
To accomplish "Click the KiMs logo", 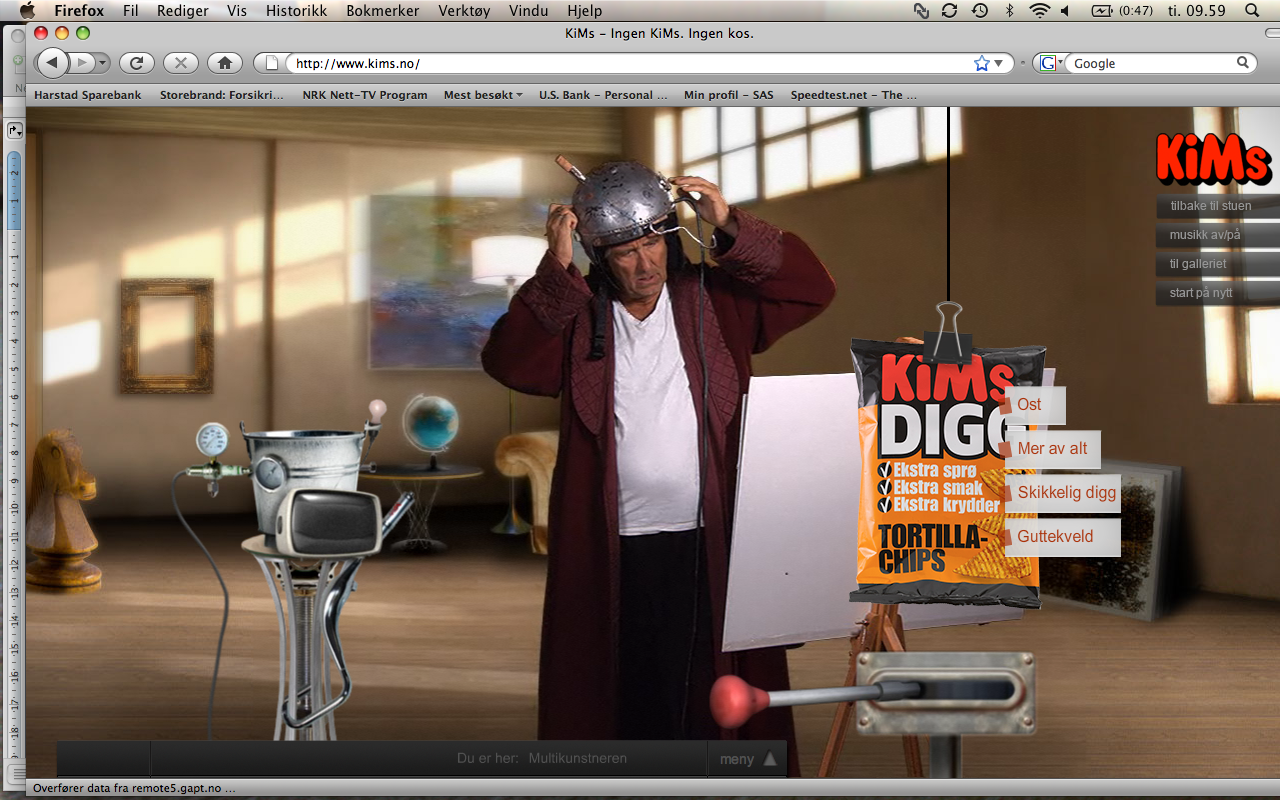I will coord(1213,159).
